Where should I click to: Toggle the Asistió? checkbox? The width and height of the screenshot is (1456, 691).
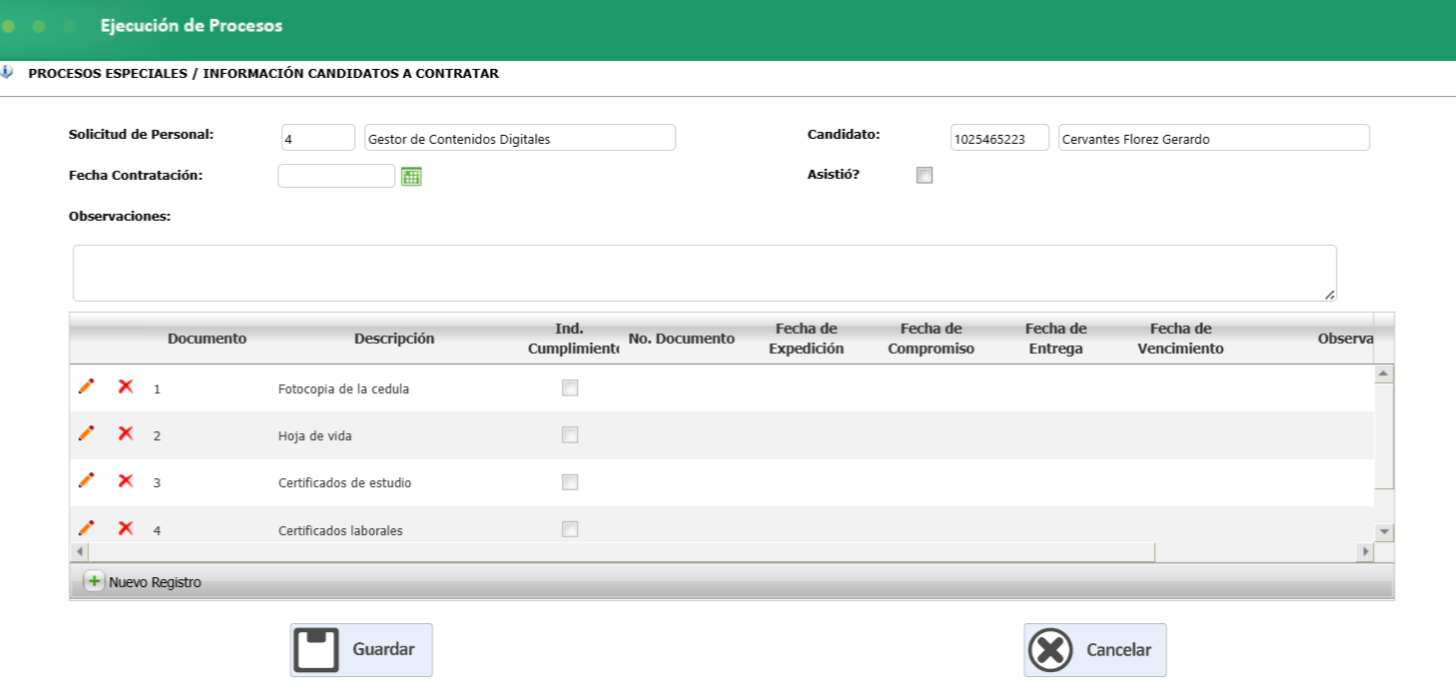click(924, 176)
